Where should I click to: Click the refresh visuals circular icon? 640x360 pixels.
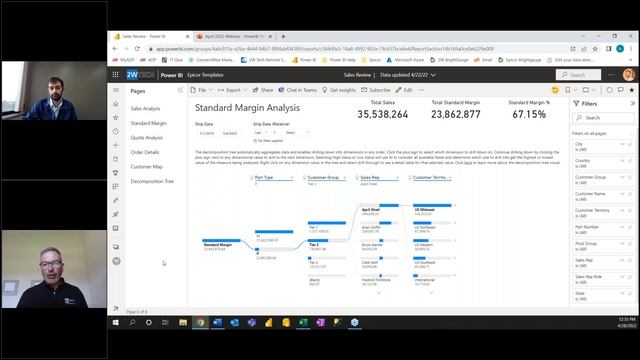[609, 90]
